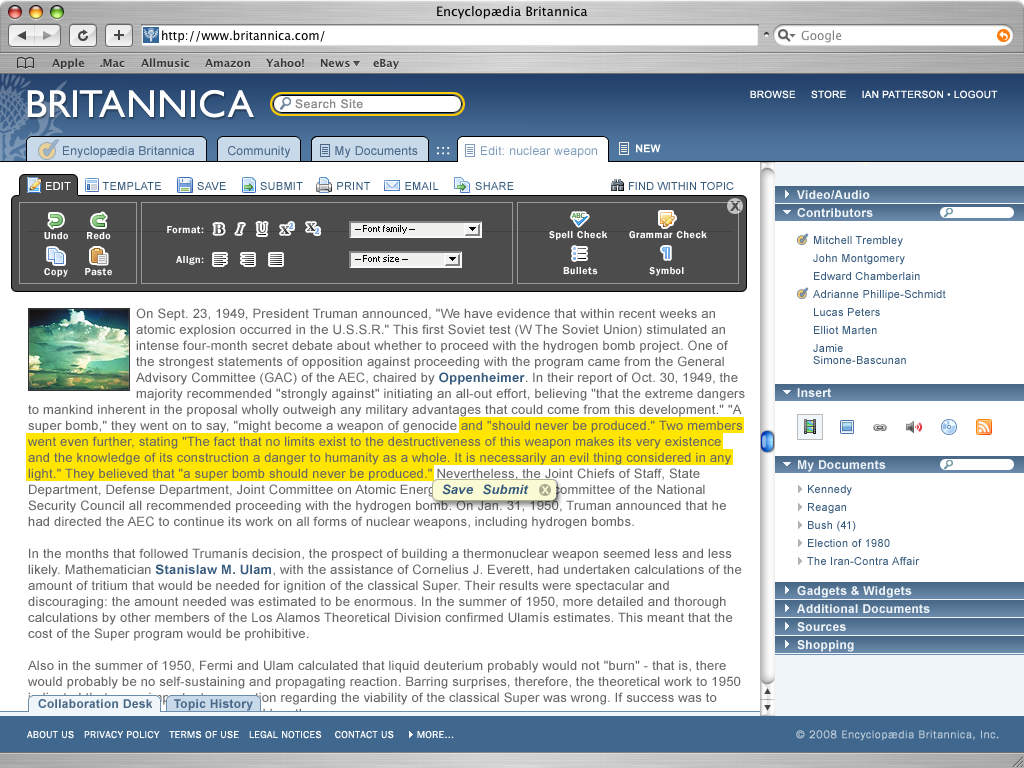Click Submit in floating popup
The height and width of the screenshot is (768, 1024).
pos(505,490)
